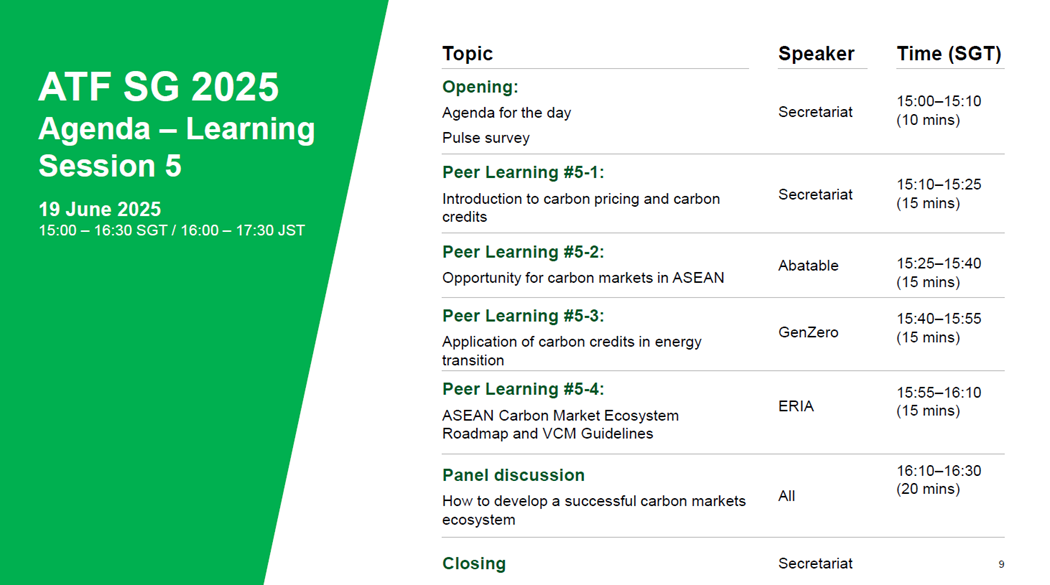Select the Opening: heading

480,87
